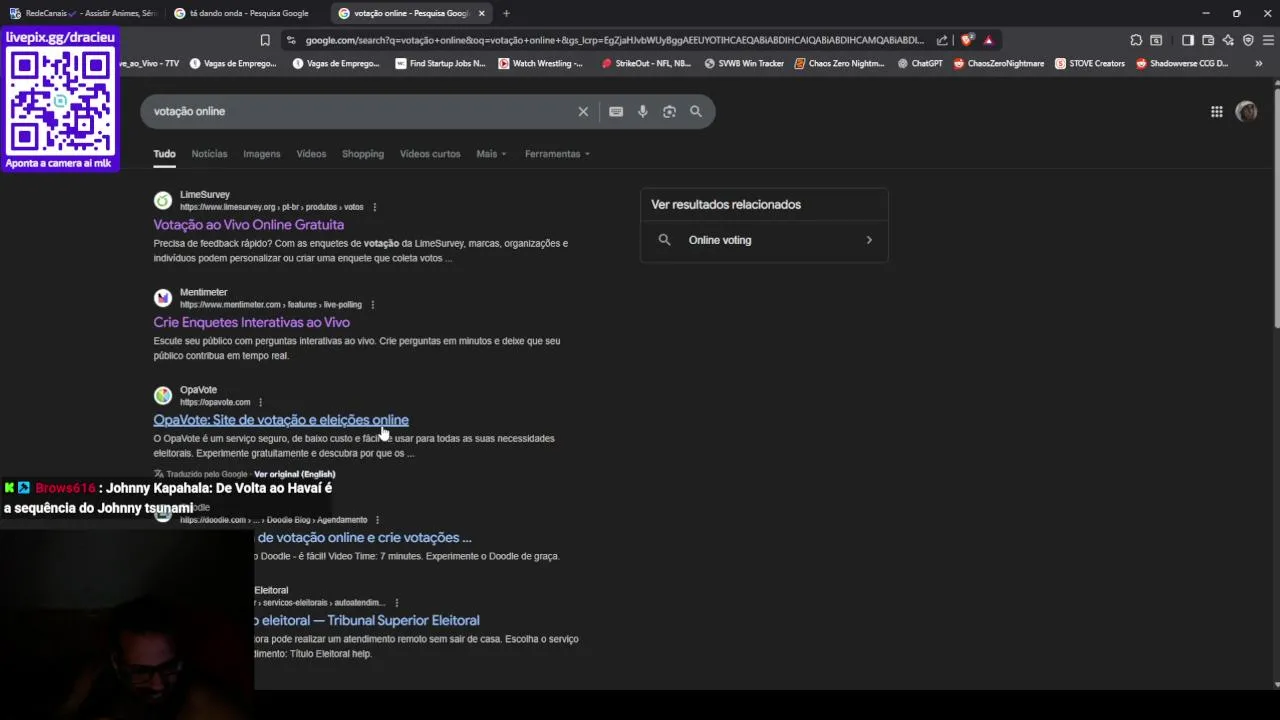Open 'Votação ao Vivo Online Gratuita' result
Image resolution: width=1280 pixels, height=720 pixels.
pyautogui.click(x=249, y=225)
